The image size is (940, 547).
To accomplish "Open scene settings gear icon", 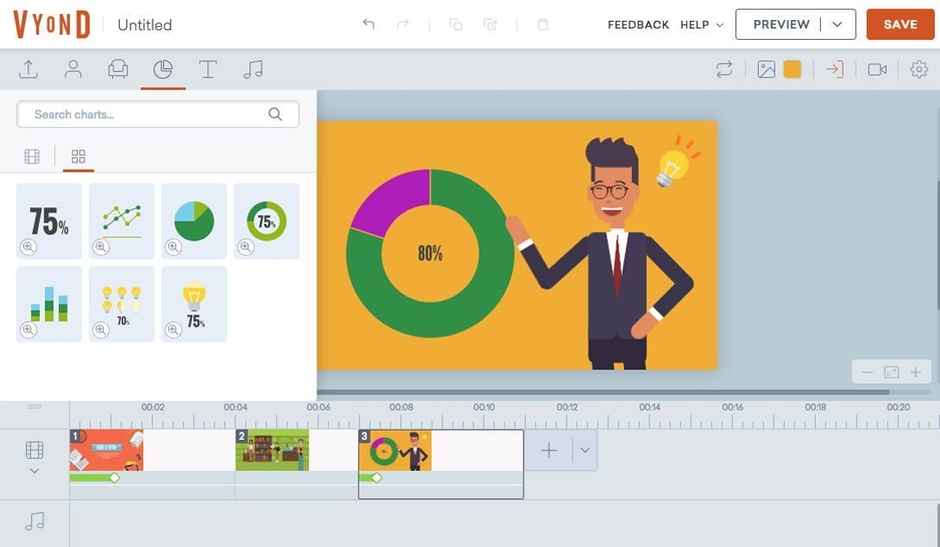I will point(919,69).
